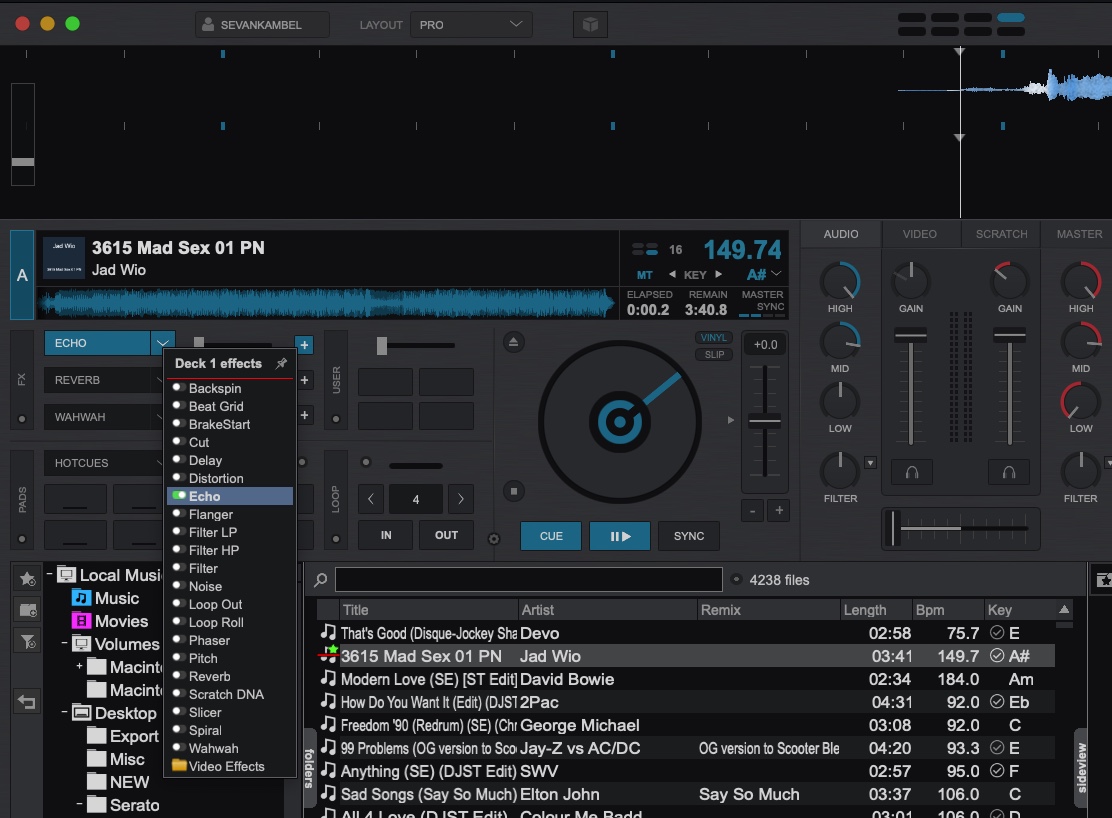Open the Music folder in the browser tree
1112x818 pixels.
(106, 598)
